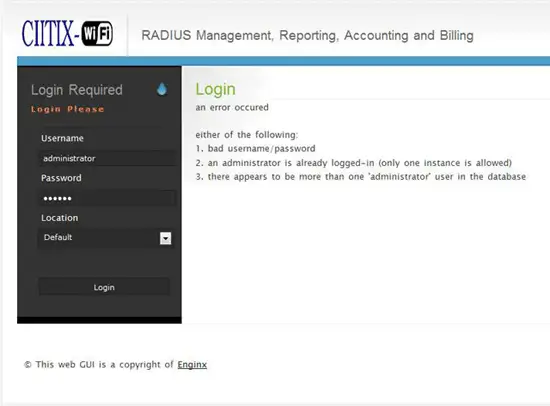The height and width of the screenshot is (406, 550).
Task: Click the 'Login Required' sidebar heading
Action: [77, 90]
